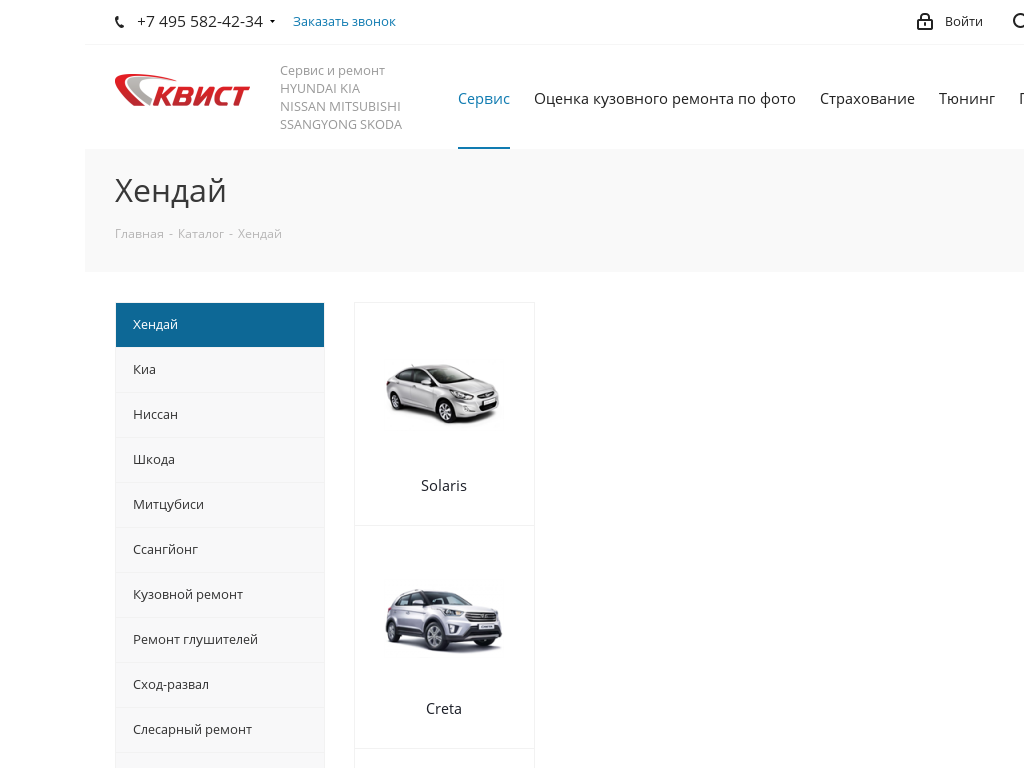This screenshot has width=1024, height=768.
Task: Click the Войти login link
Action: coord(963,22)
